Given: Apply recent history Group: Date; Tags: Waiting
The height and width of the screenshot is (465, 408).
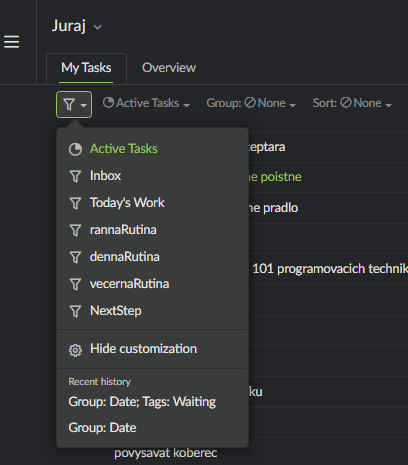Looking at the screenshot, I should tap(142, 402).
